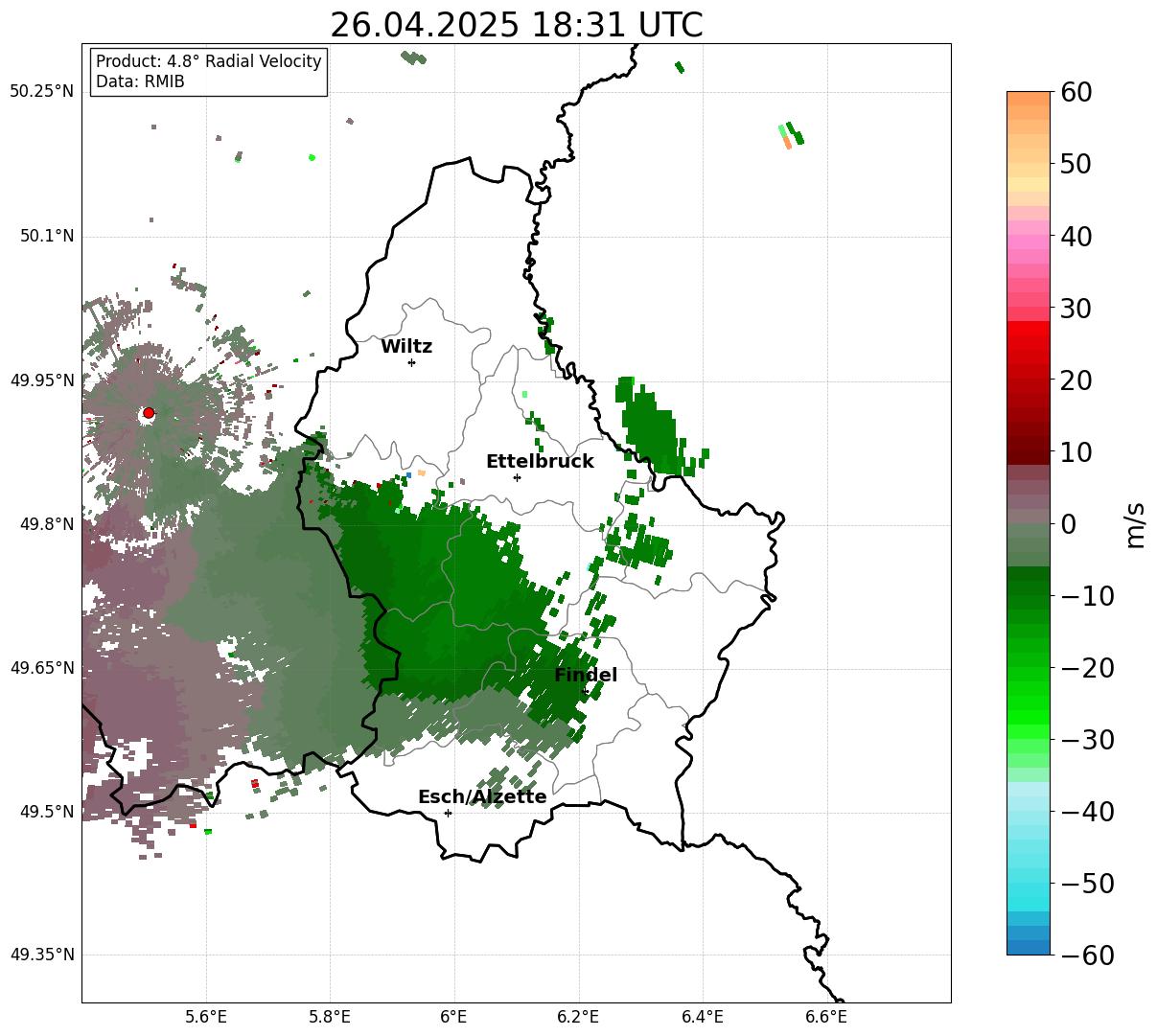Image resolution: width=1157 pixels, height=1036 pixels.
Task: Click the colorbar 20 tick label
Action: [x=1076, y=380]
